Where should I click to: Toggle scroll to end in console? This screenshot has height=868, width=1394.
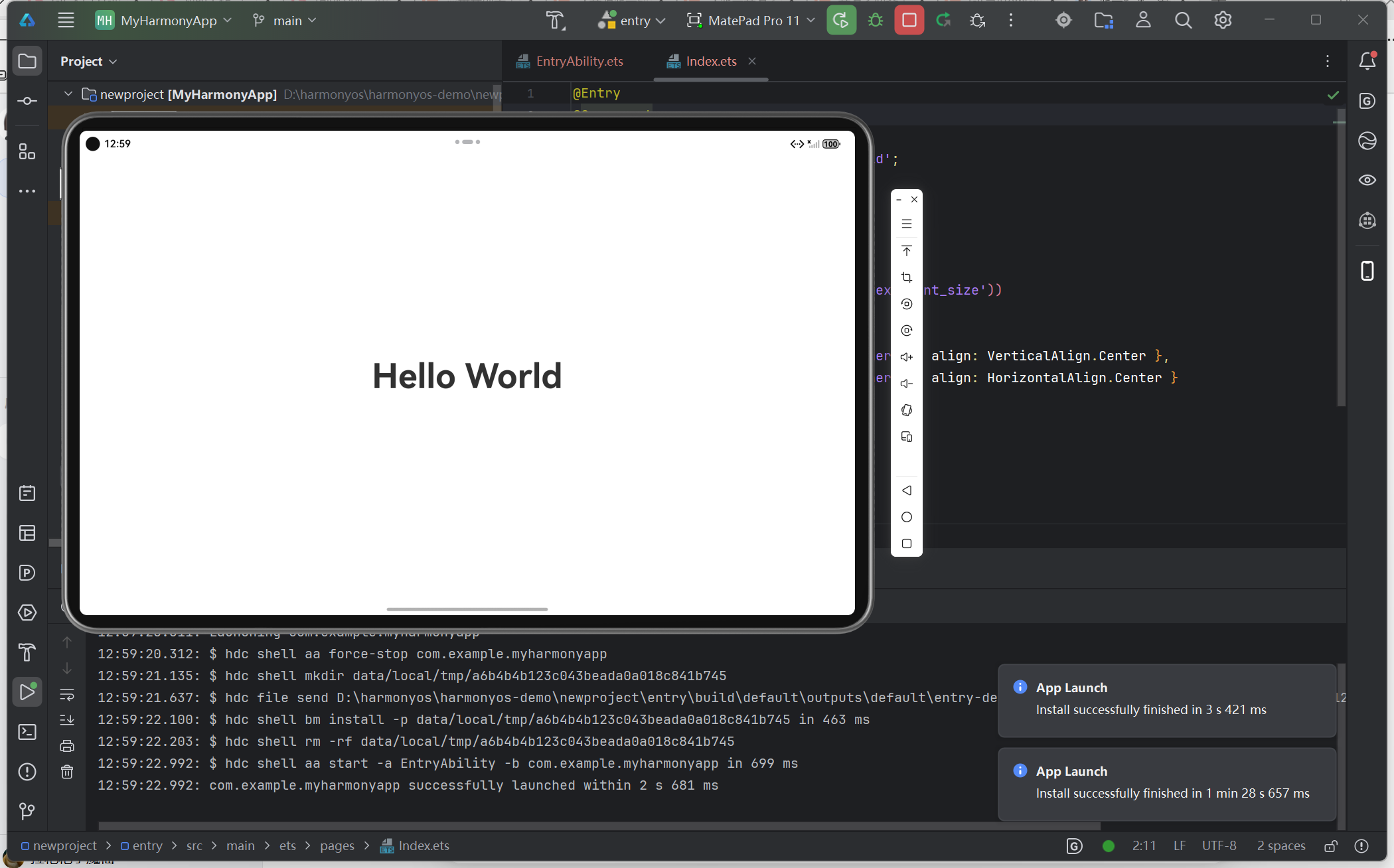pos(67,720)
